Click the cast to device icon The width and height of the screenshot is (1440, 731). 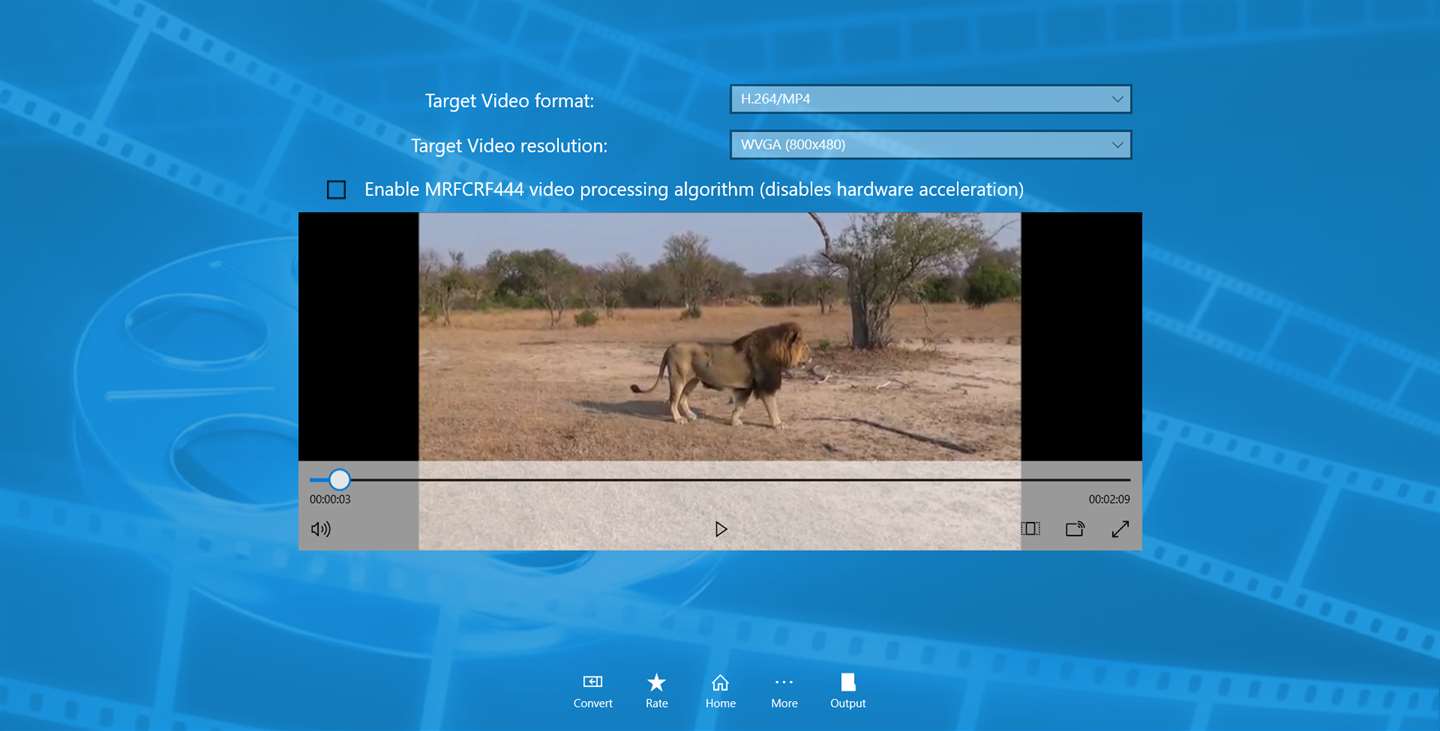coord(1075,529)
